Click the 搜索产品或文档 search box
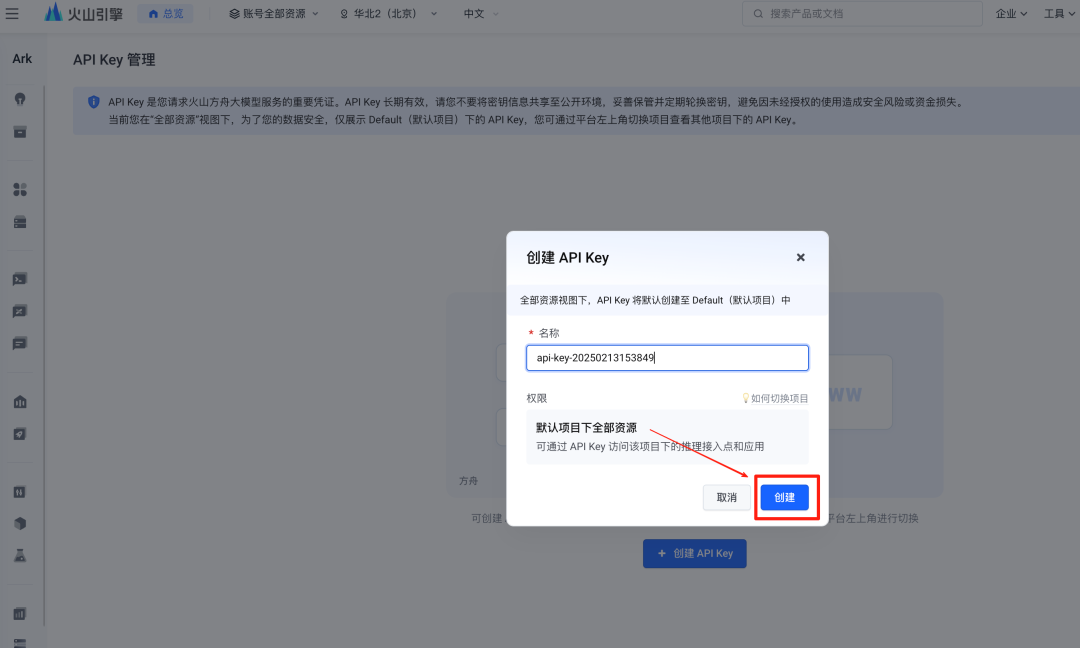The image size is (1080, 648). (x=862, y=14)
